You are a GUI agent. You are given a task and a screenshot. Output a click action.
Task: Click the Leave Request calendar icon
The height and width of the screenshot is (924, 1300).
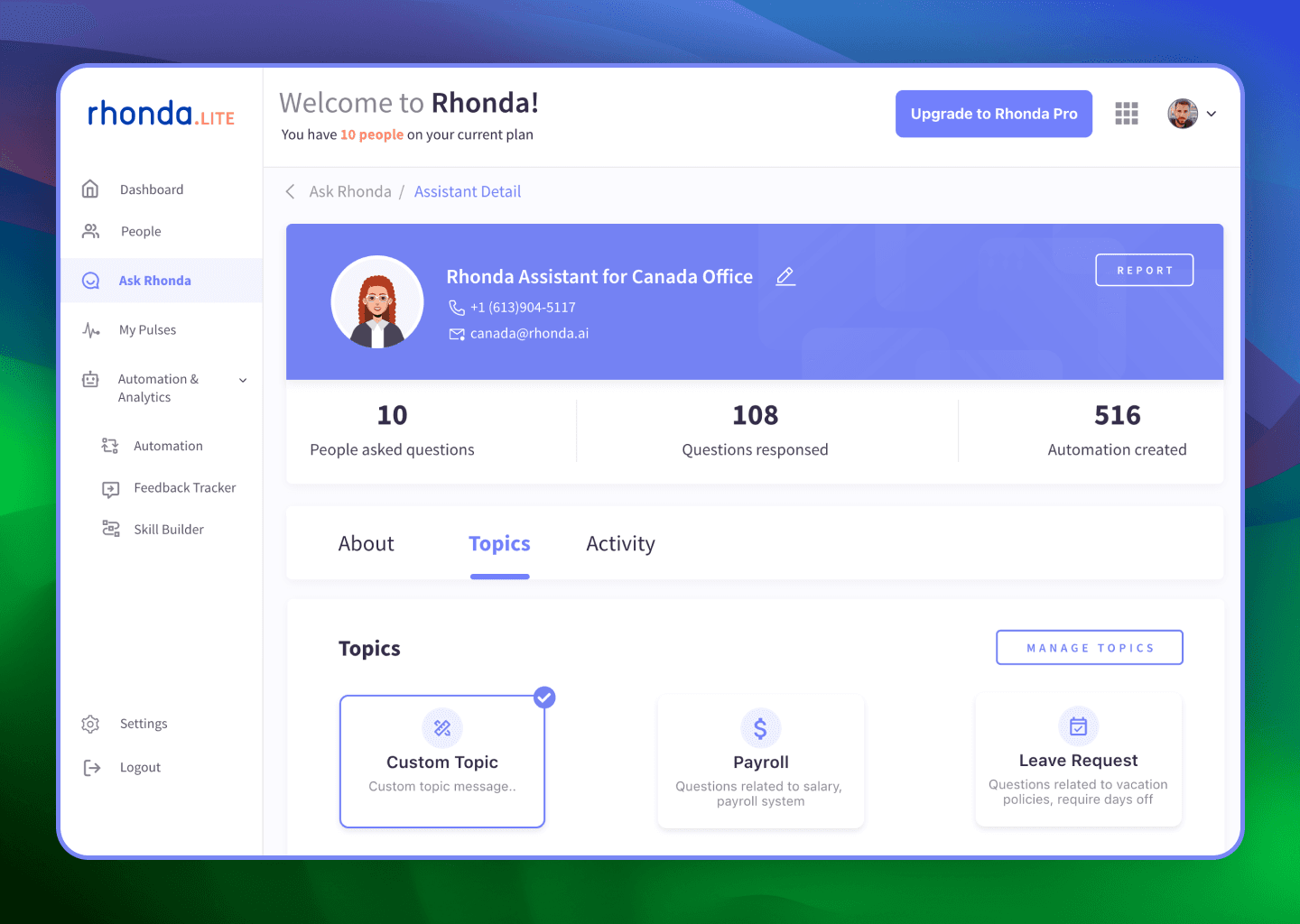click(1078, 725)
